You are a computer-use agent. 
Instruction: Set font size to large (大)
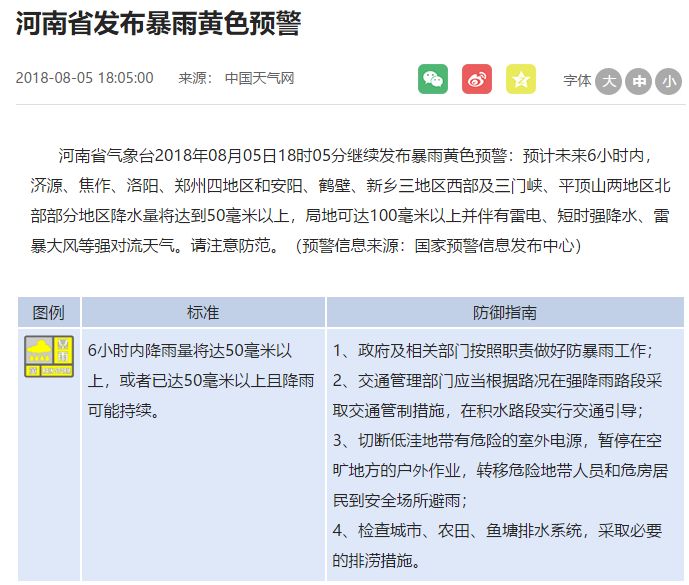pos(609,81)
